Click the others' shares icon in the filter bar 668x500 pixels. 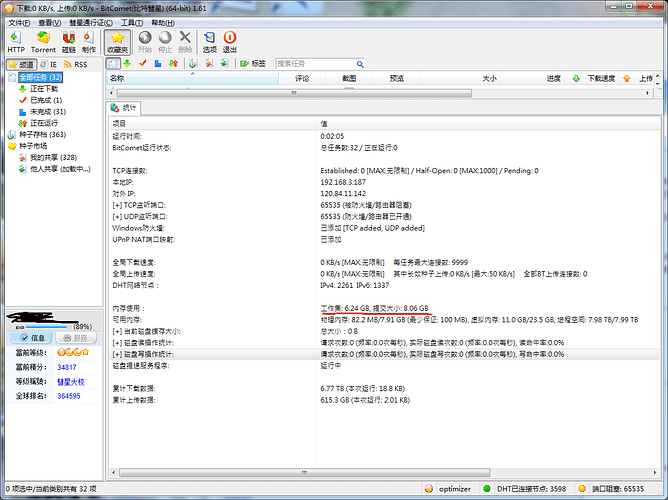(224, 63)
